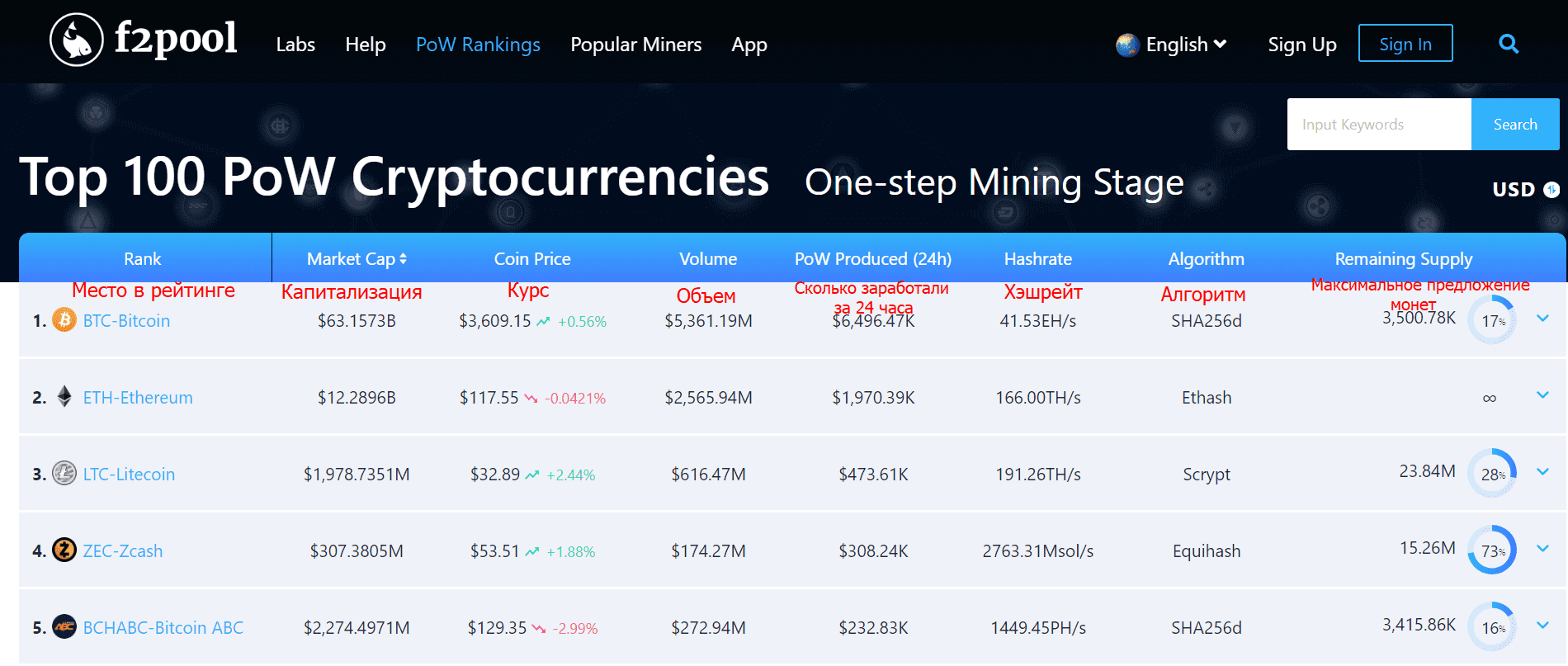Click the infinity supply symbol for Ethereum
This screenshot has height=666, width=1568.
(1490, 399)
